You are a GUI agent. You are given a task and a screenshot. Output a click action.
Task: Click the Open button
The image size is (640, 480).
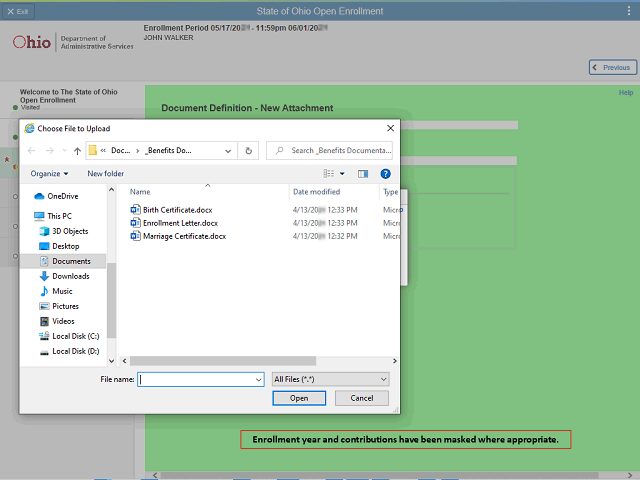pyautogui.click(x=299, y=398)
